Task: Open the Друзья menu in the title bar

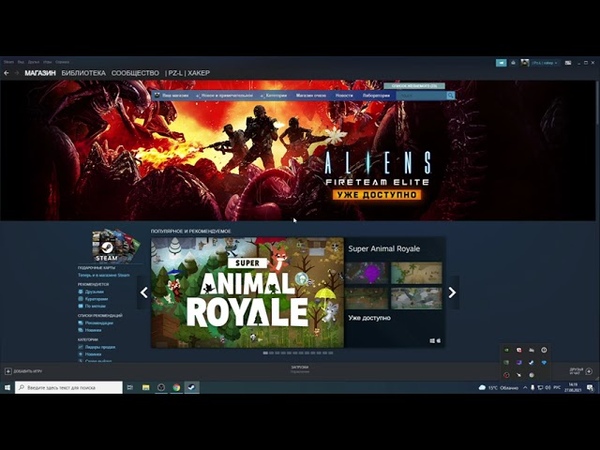Action: click(x=34, y=62)
